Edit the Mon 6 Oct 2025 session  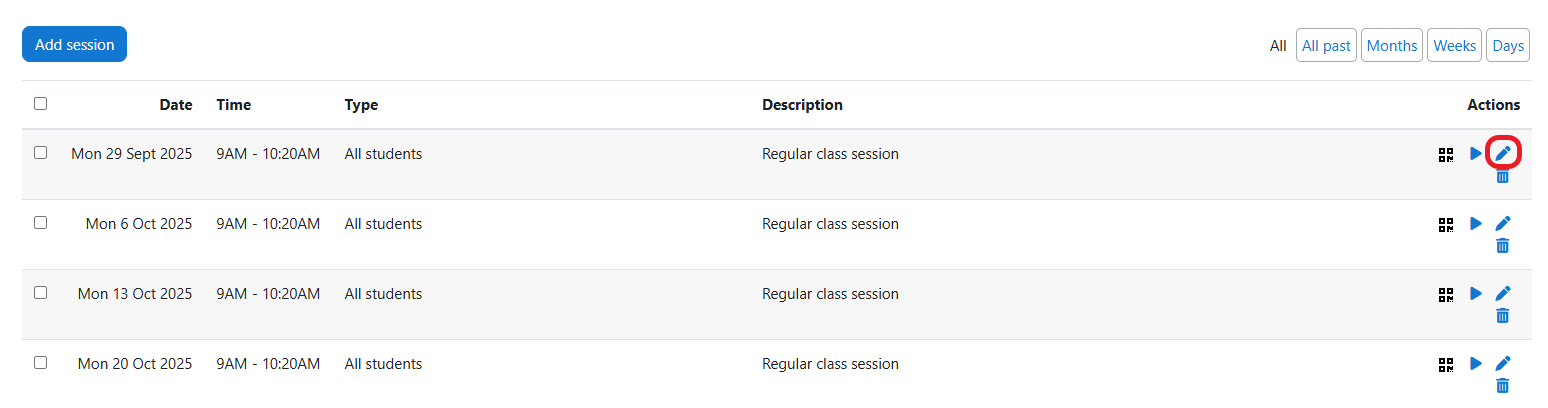(1502, 223)
